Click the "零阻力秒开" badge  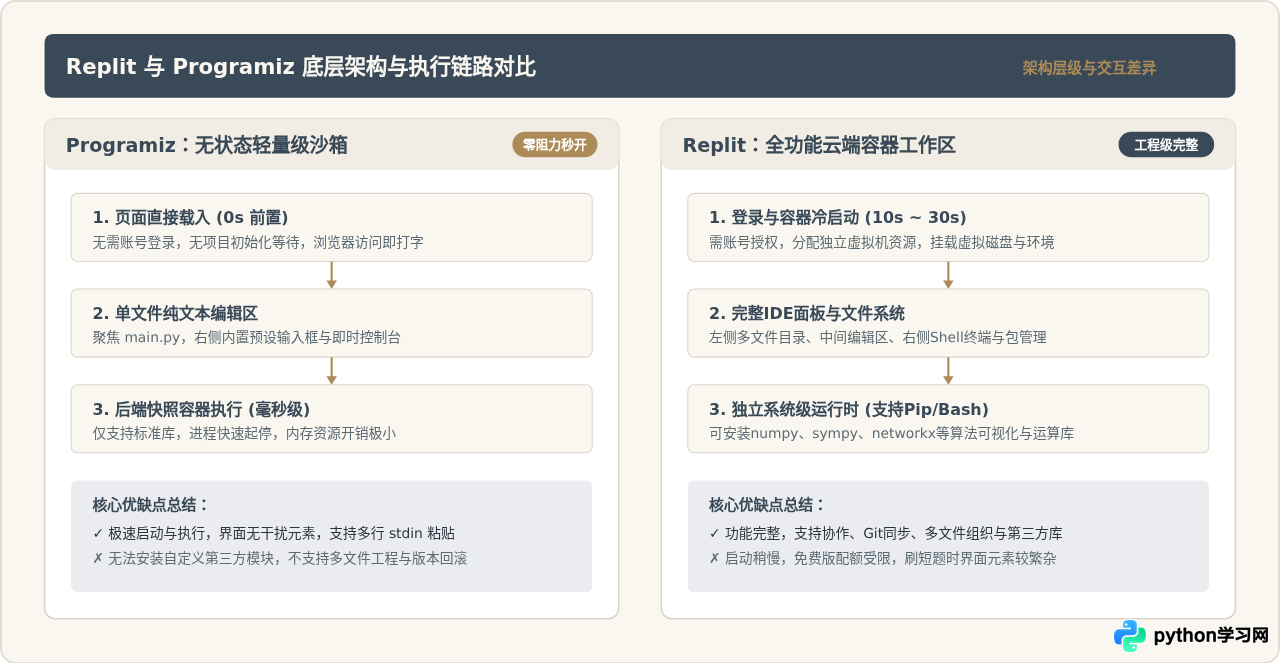pyautogui.click(x=554, y=145)
